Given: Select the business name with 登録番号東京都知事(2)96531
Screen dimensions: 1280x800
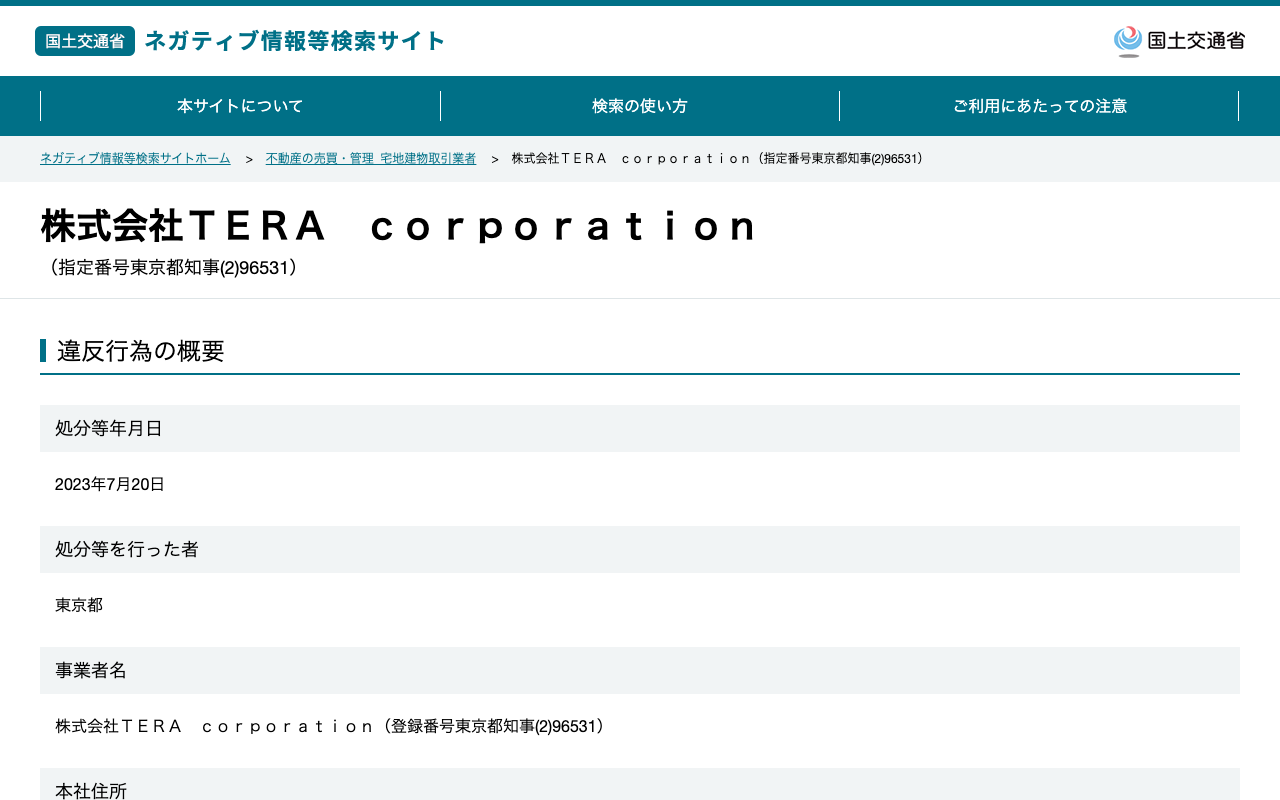Looking at the screenshot, I should click(x=331, y=726).
